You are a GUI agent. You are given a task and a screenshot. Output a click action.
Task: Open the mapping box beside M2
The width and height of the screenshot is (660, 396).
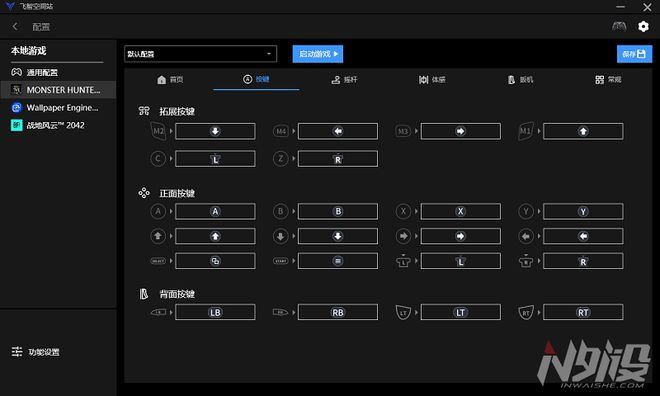point(215,131)
